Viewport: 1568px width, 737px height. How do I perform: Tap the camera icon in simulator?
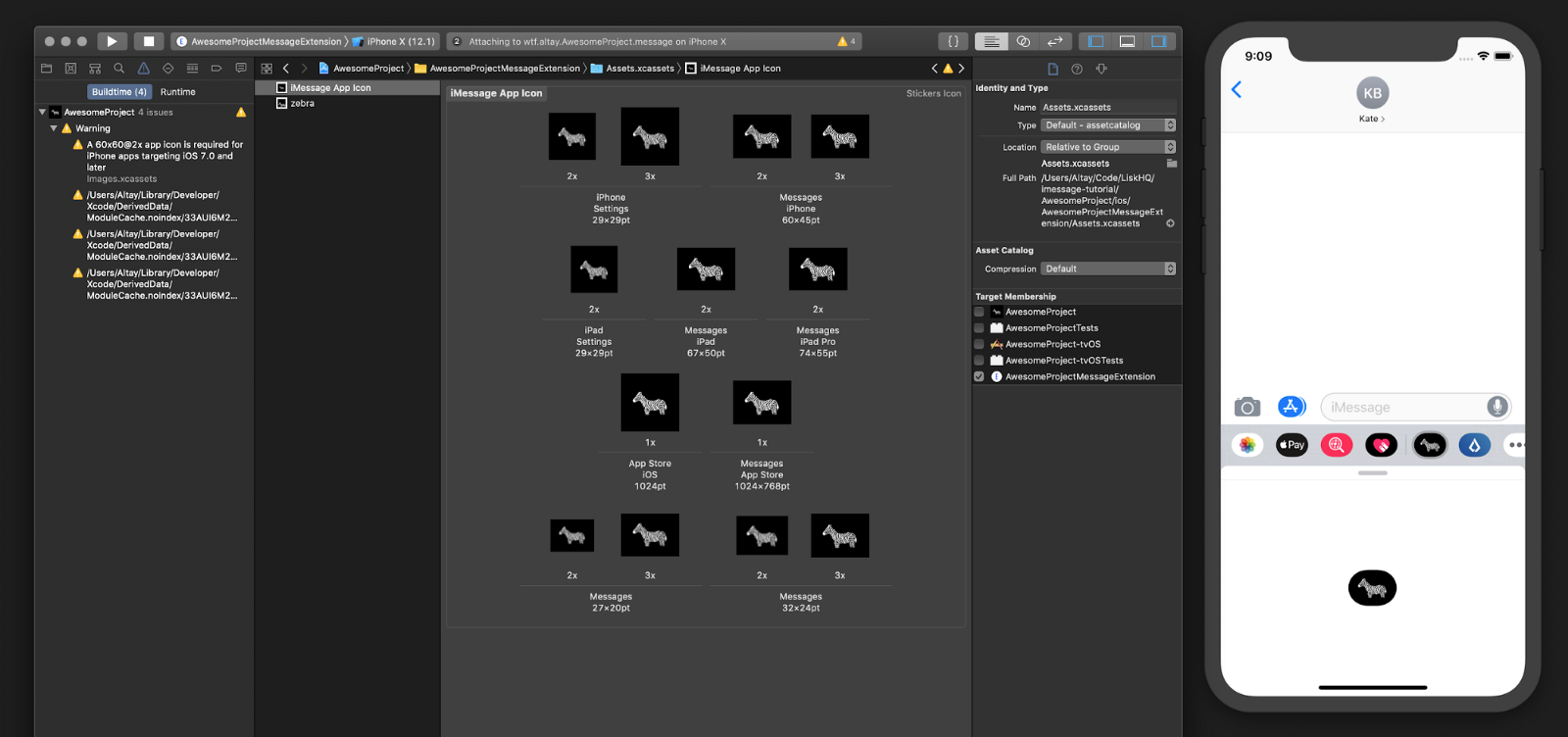(1247, 407)
